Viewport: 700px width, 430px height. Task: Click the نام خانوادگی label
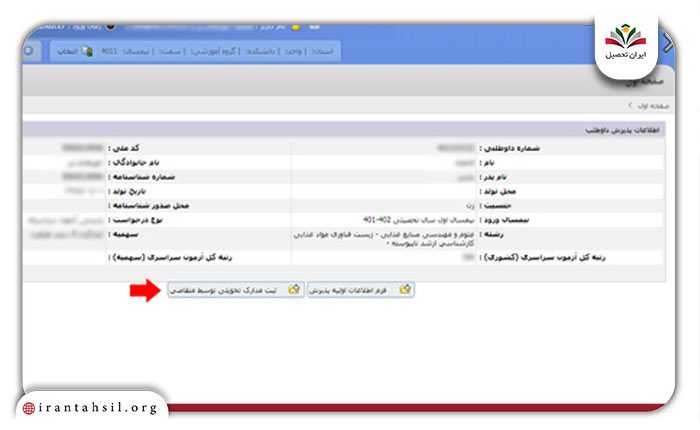pyautogui.click(x=133, y=163)
